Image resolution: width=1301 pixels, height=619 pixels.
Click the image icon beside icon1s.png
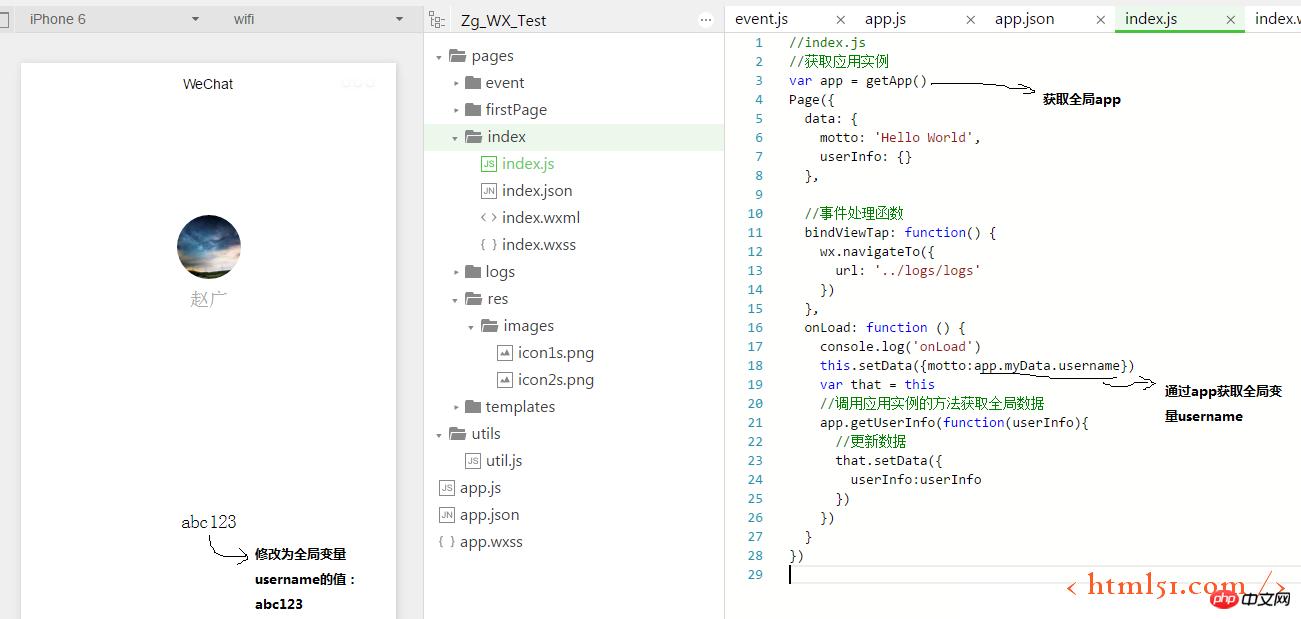[505, 353]
